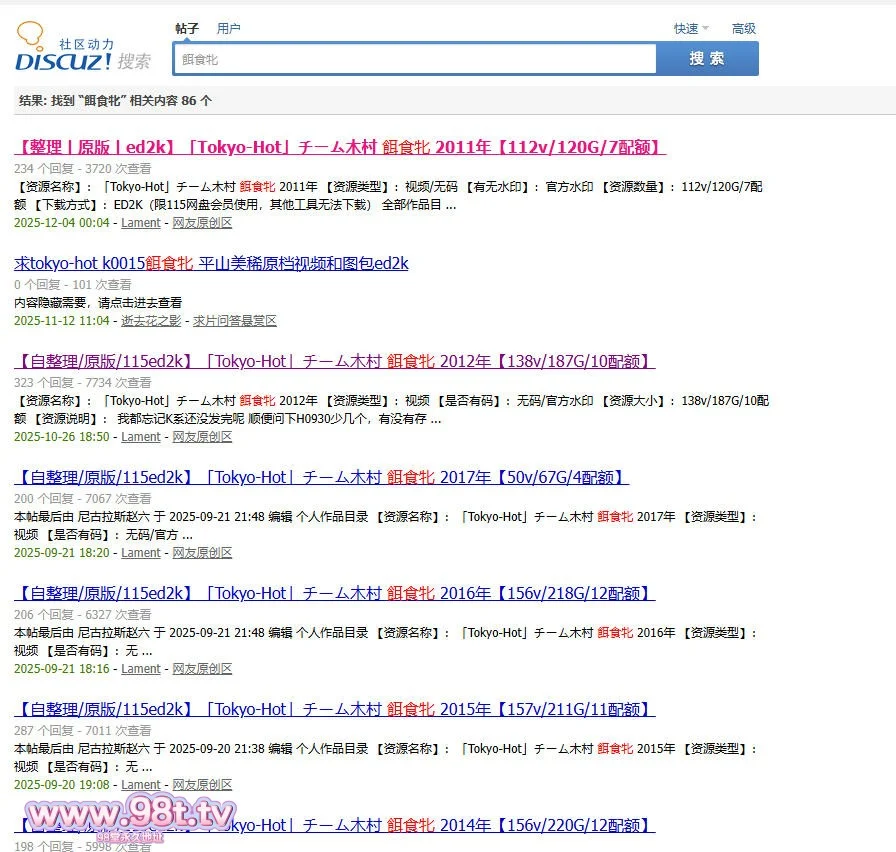
Task: Expand the 快速 dropdown menu
Action: tap(690, 29)
